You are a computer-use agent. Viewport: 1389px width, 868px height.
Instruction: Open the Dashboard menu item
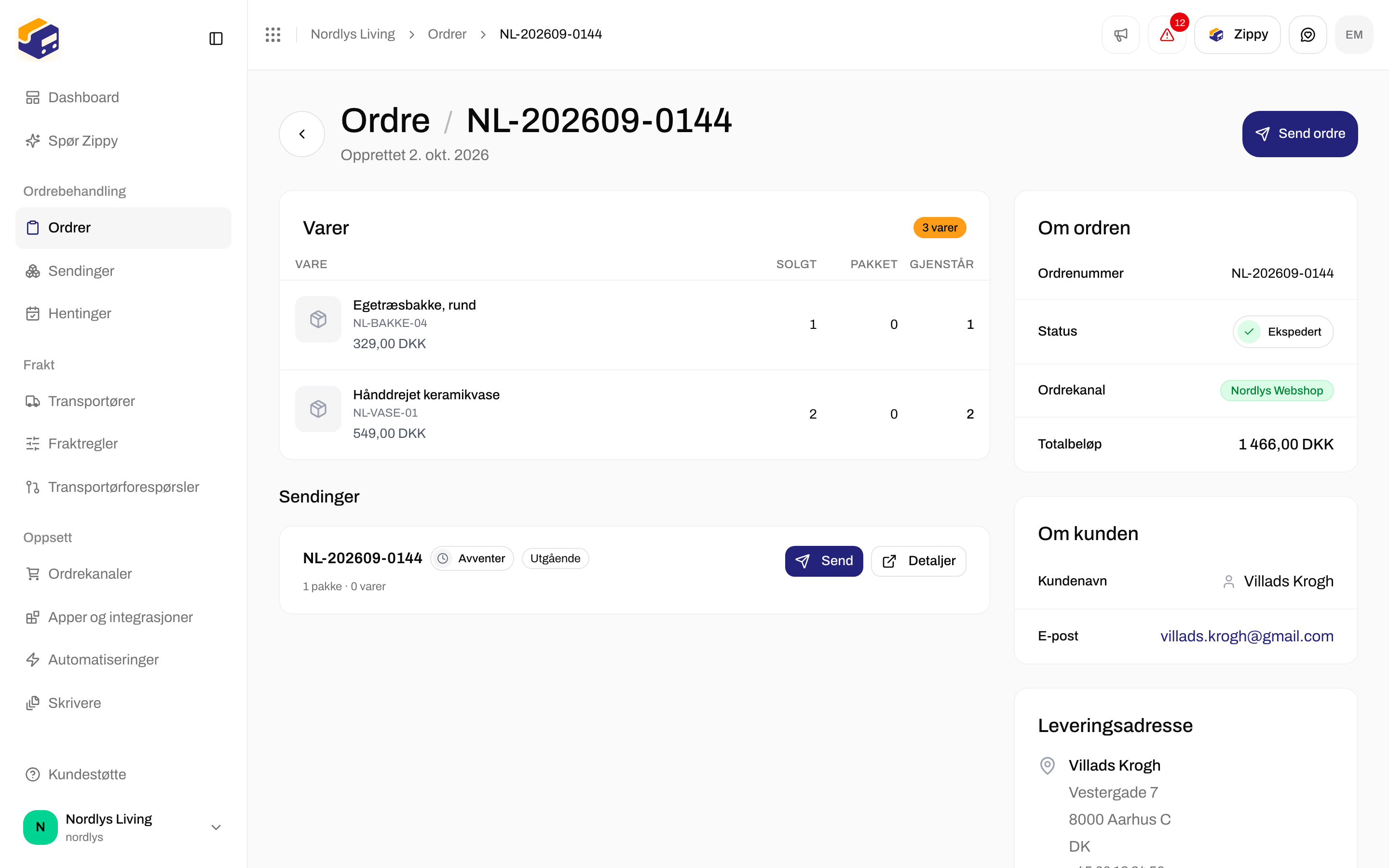123,97
